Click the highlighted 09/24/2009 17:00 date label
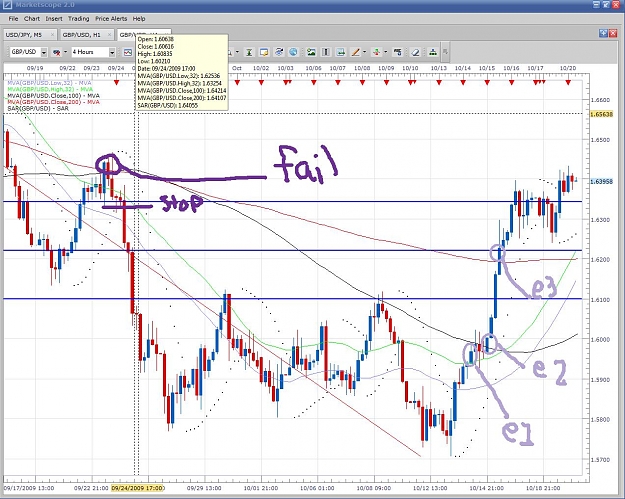The height and width of the screenshot is (499, 625). click(x=137, y=488)
